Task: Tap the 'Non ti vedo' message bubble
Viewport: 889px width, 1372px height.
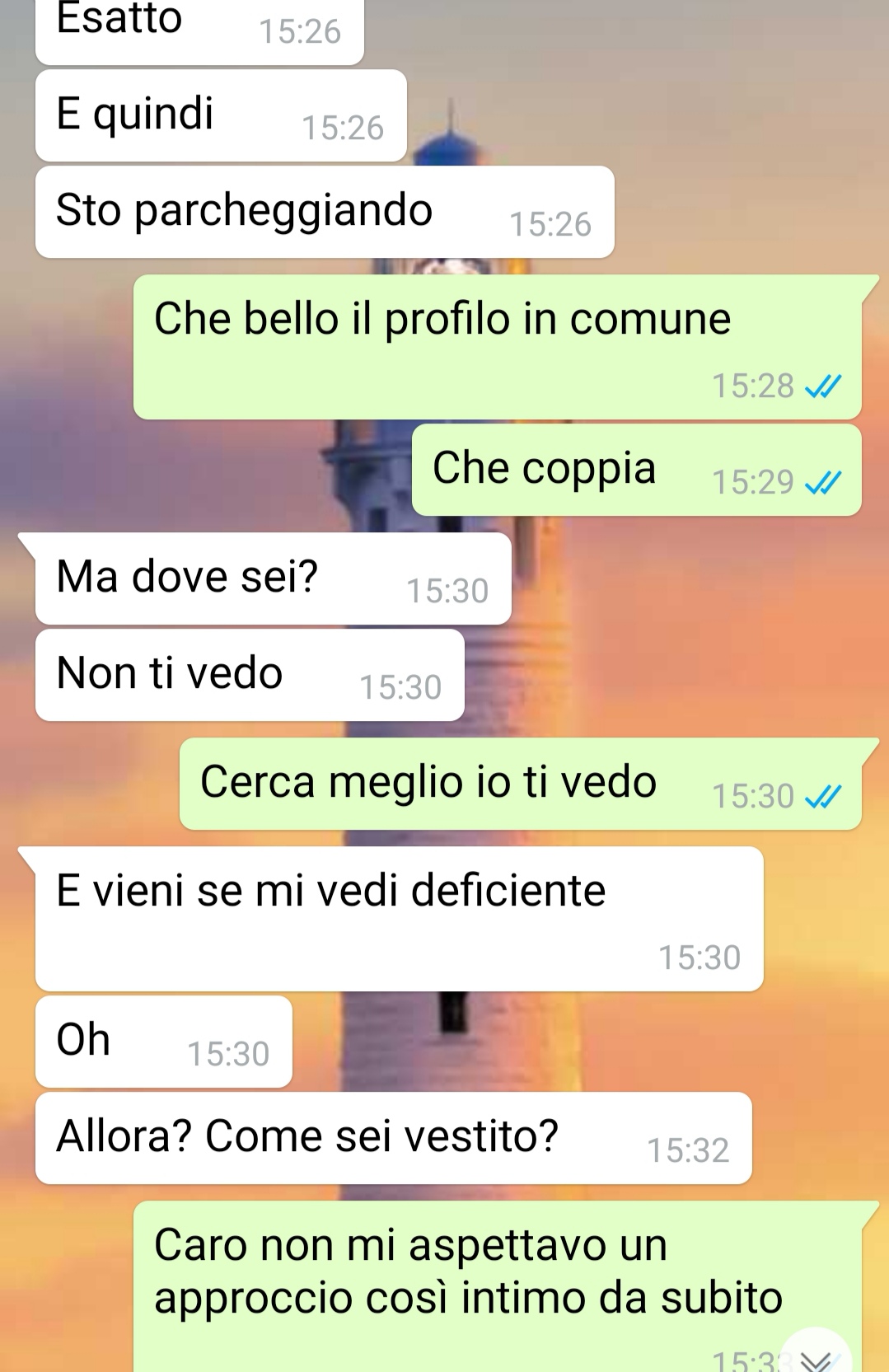Action: pyautogui.click(x=250, y=675)
